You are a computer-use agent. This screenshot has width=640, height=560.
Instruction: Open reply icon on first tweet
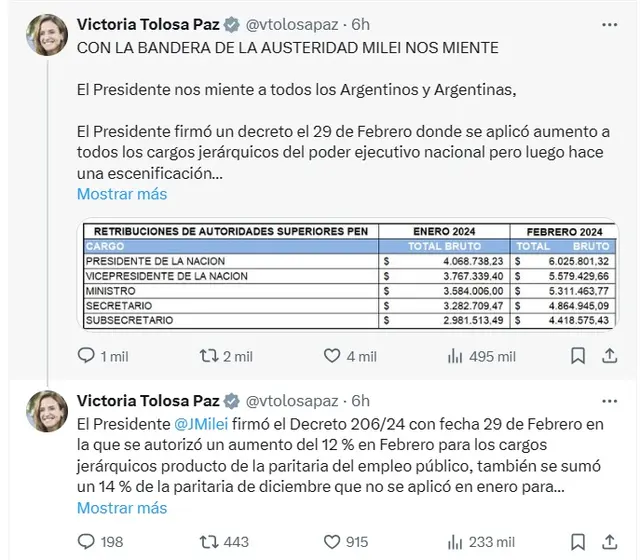tap(86, 356)
